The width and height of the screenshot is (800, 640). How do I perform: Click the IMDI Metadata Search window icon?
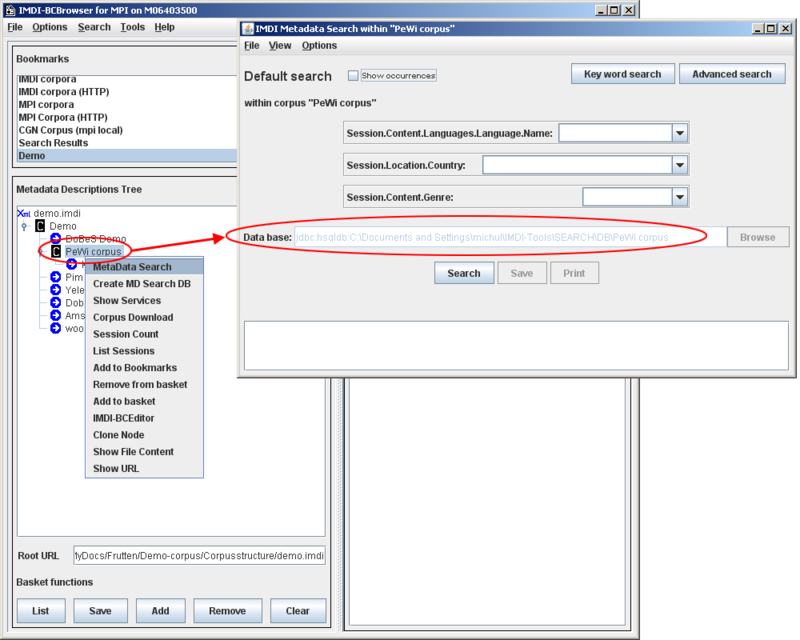pos(248,29)
